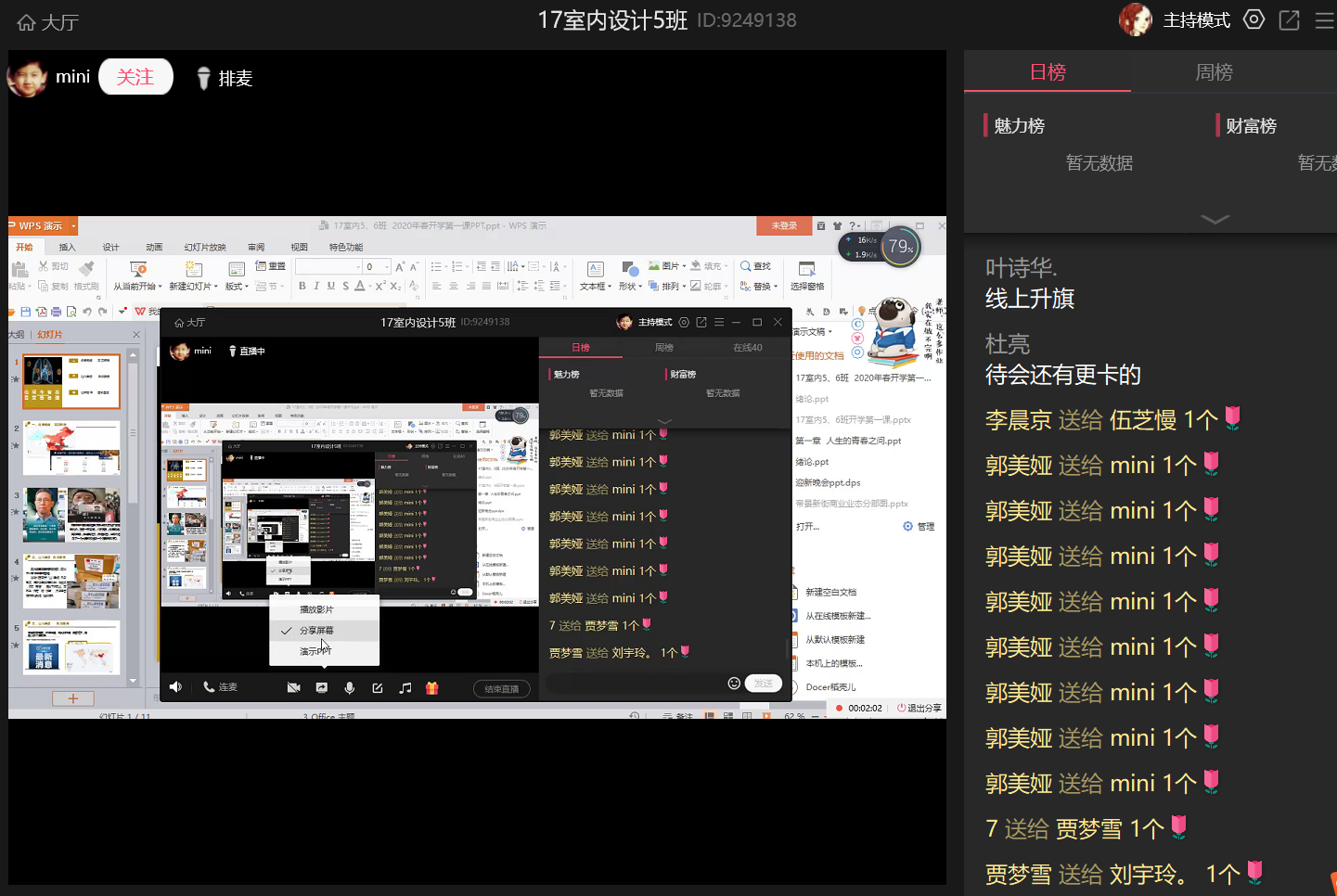Image resolution: width=1337 pixels, height=896 pixels.
Task: Click the room title 17室内设计5班
Action: coord(612,20)
